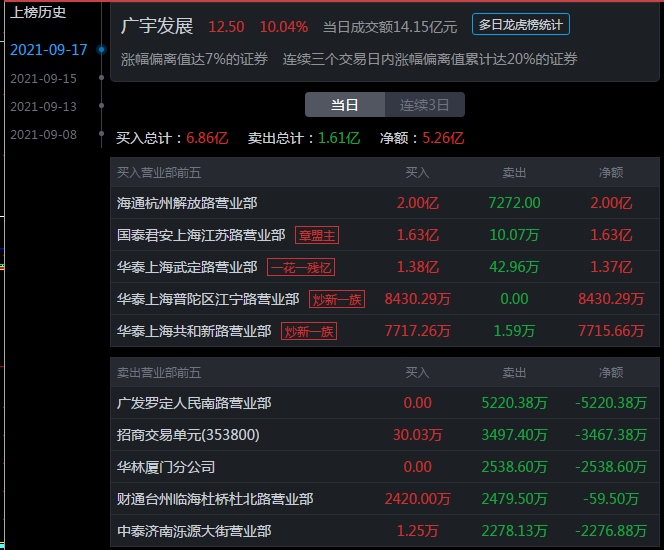
Task: Click the 广宇发展 stock name
Action: (x=157, y=26)
